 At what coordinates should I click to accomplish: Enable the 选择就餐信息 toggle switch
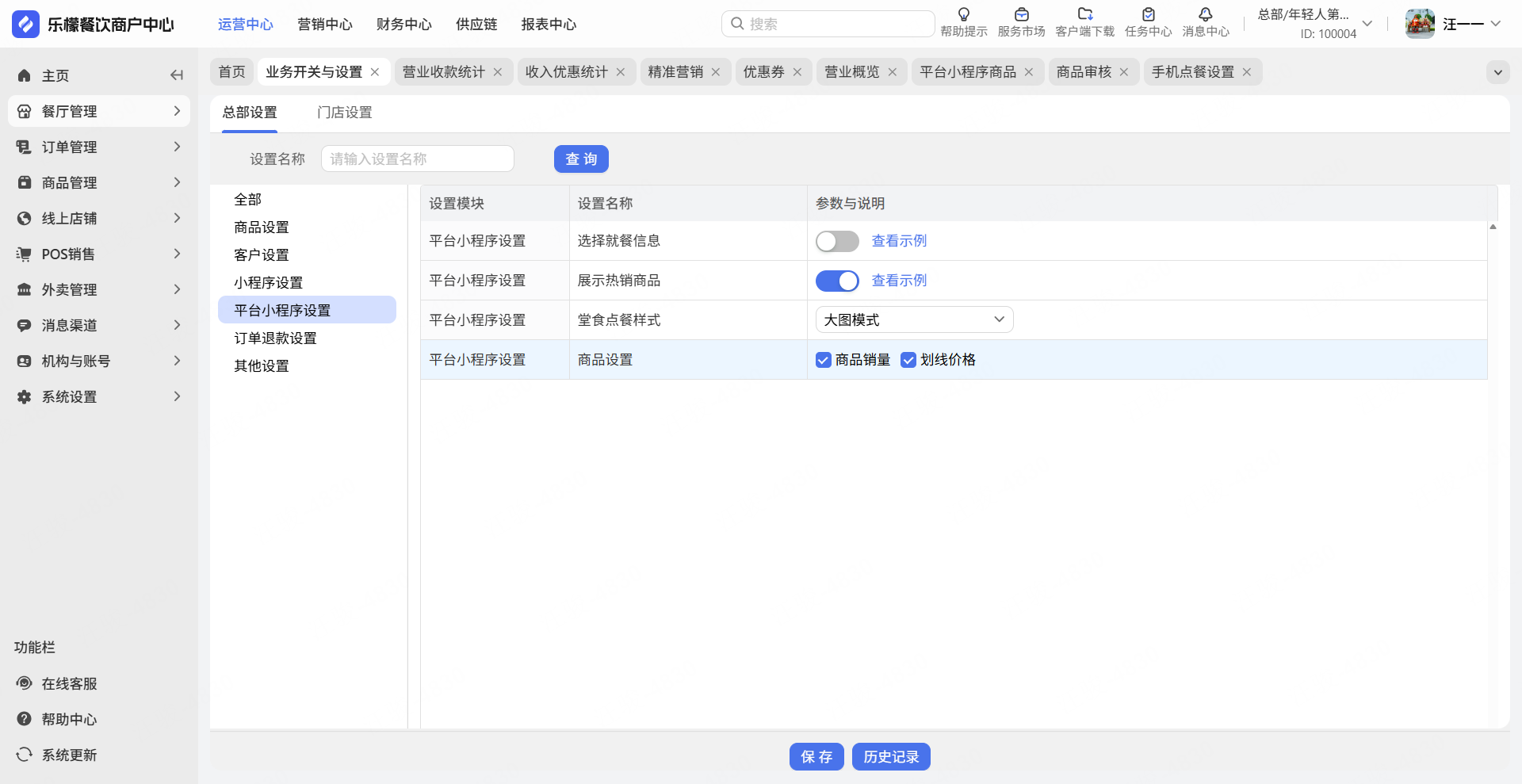tap(837, 241)
